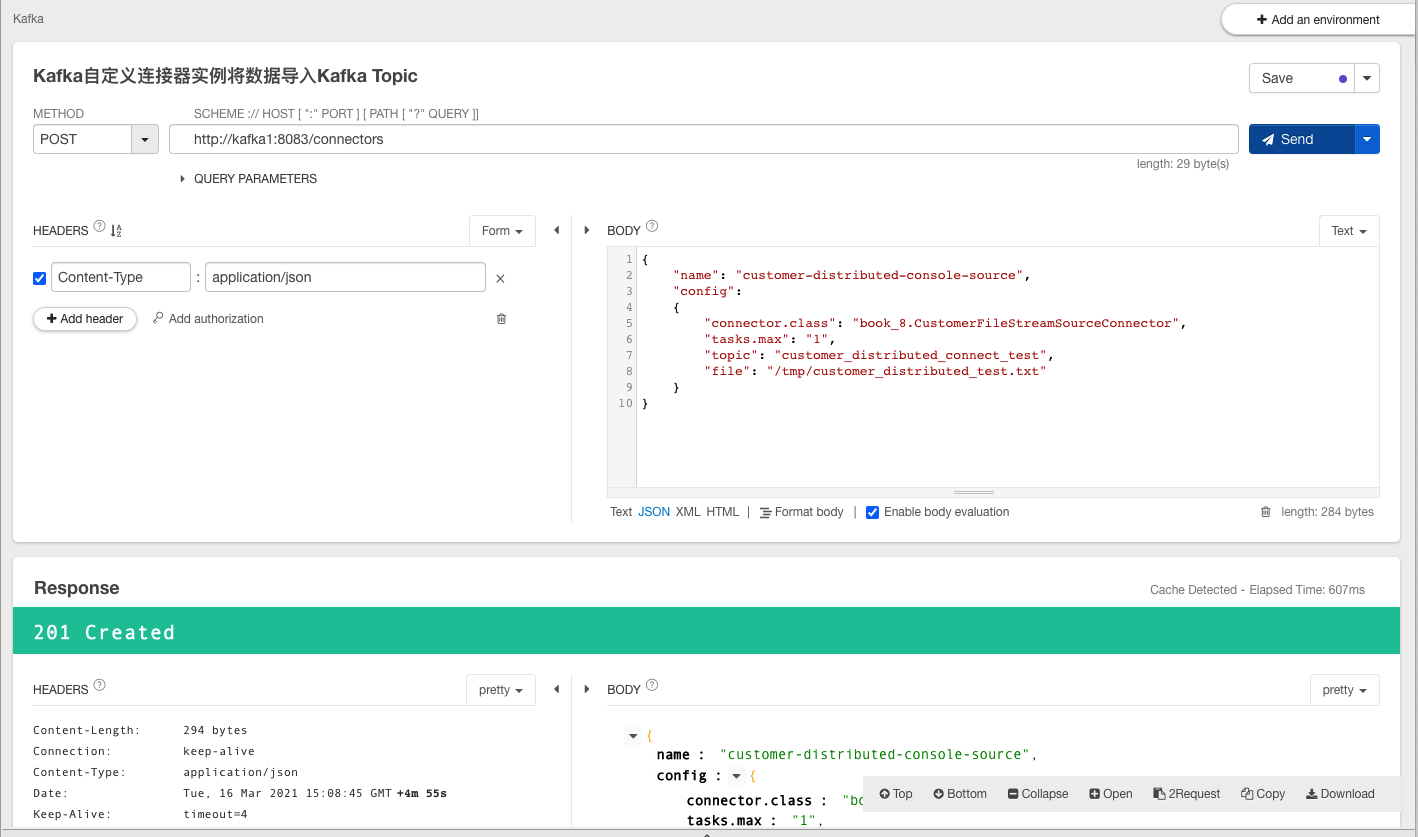Viewport: 1418px width, 837px height.
Task: Show help for response HEADERS
Action: coord(99,685)
